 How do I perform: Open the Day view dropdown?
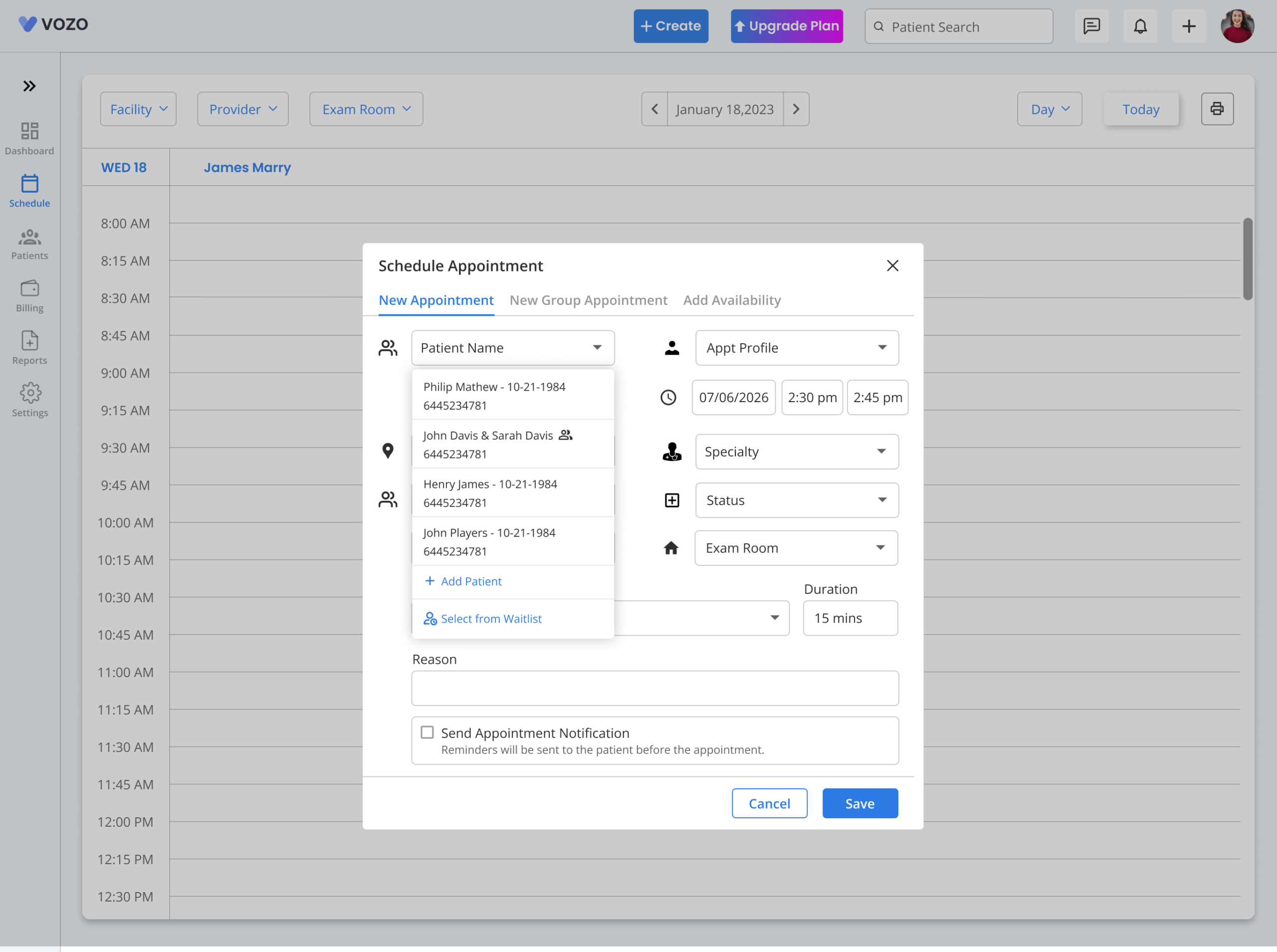(x=1050, y=109)
